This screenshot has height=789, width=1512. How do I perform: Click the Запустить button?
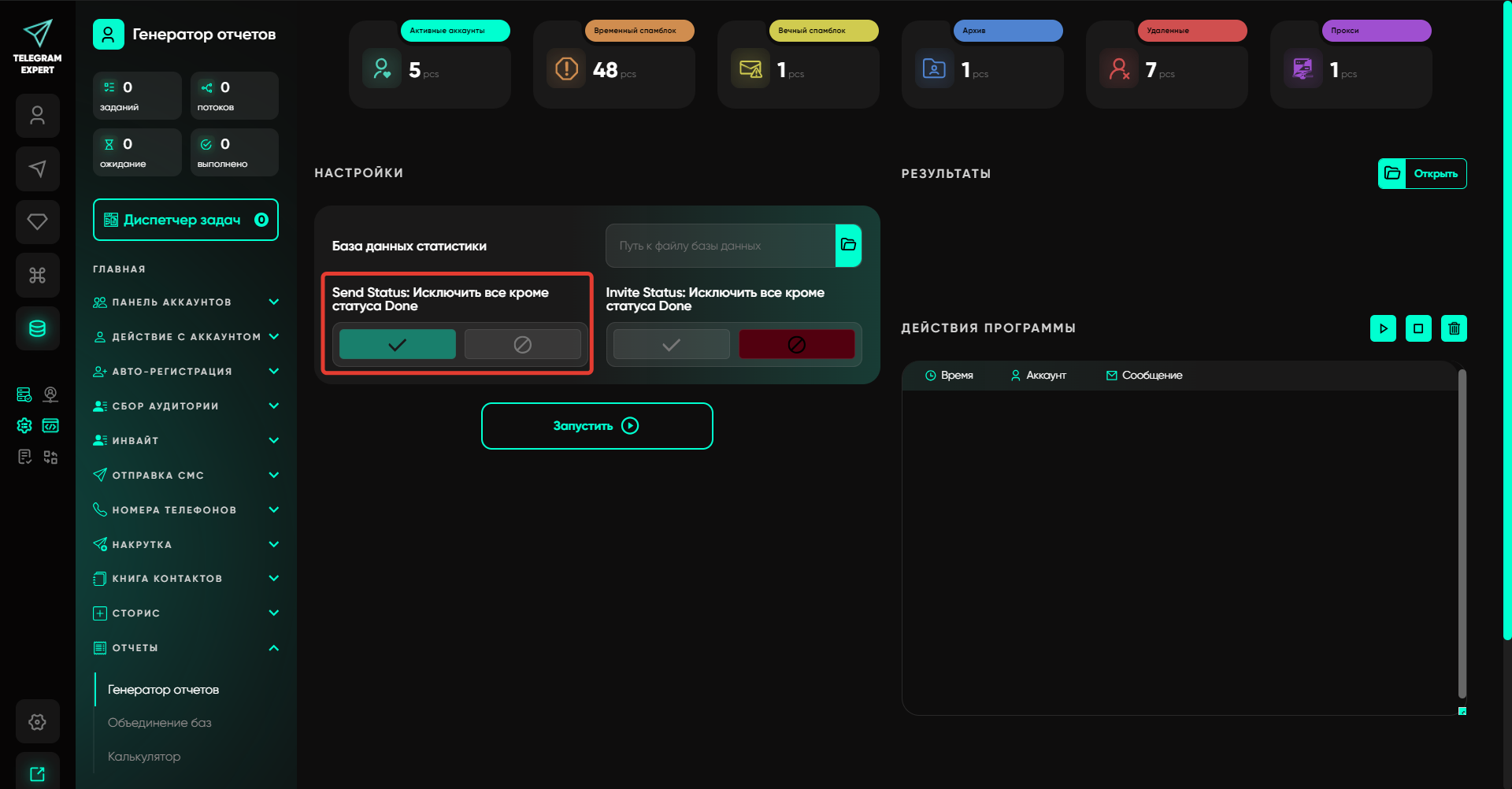click(x=597, y=426)
